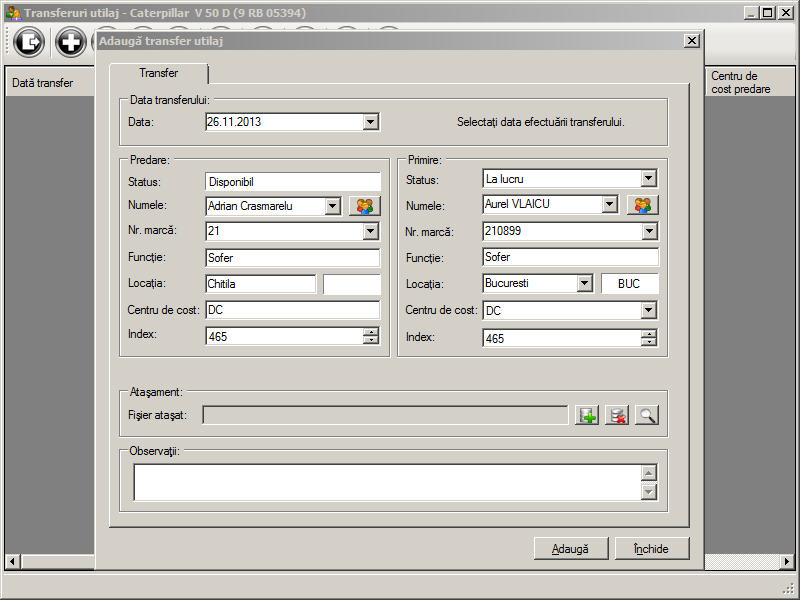Expand the Predare Numele dropdown arrow
Screen dimensions: 800x600
point(333,206)
